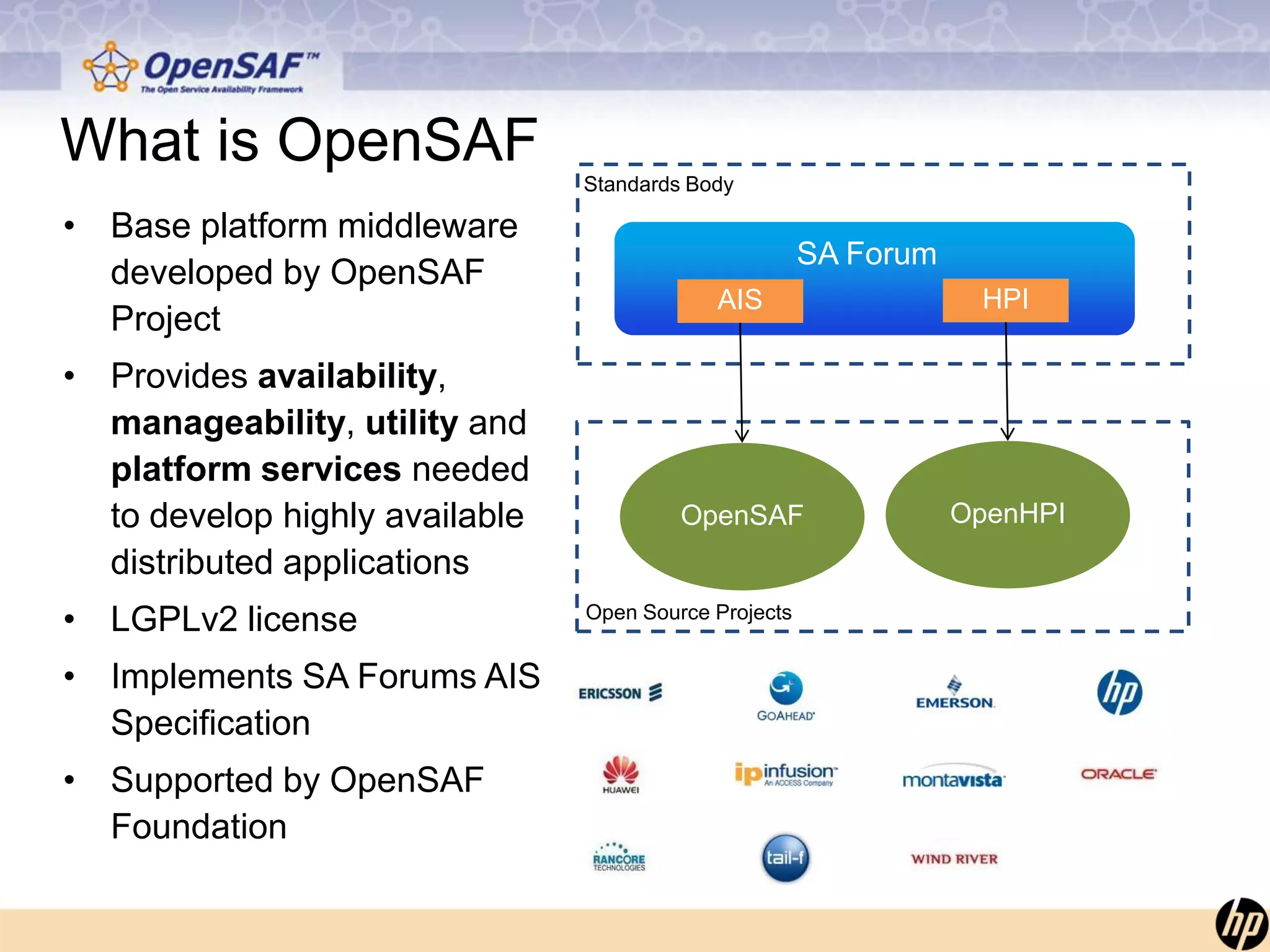This screenshot has width=1270, height=952.
Task: Click the 'What is OpenSAF' title
Action: point(299,140)
